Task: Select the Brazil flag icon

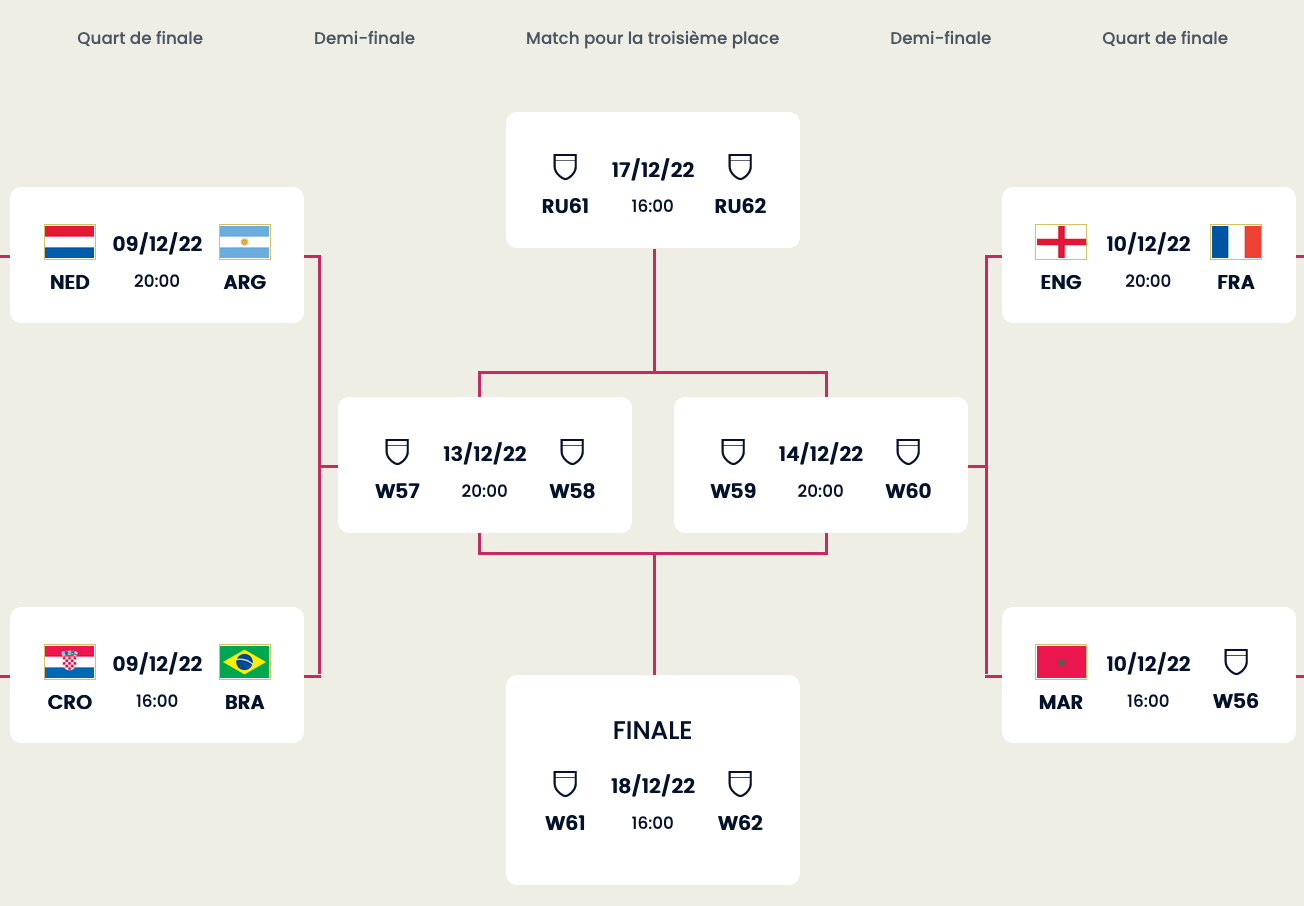Action: point(245,662)
